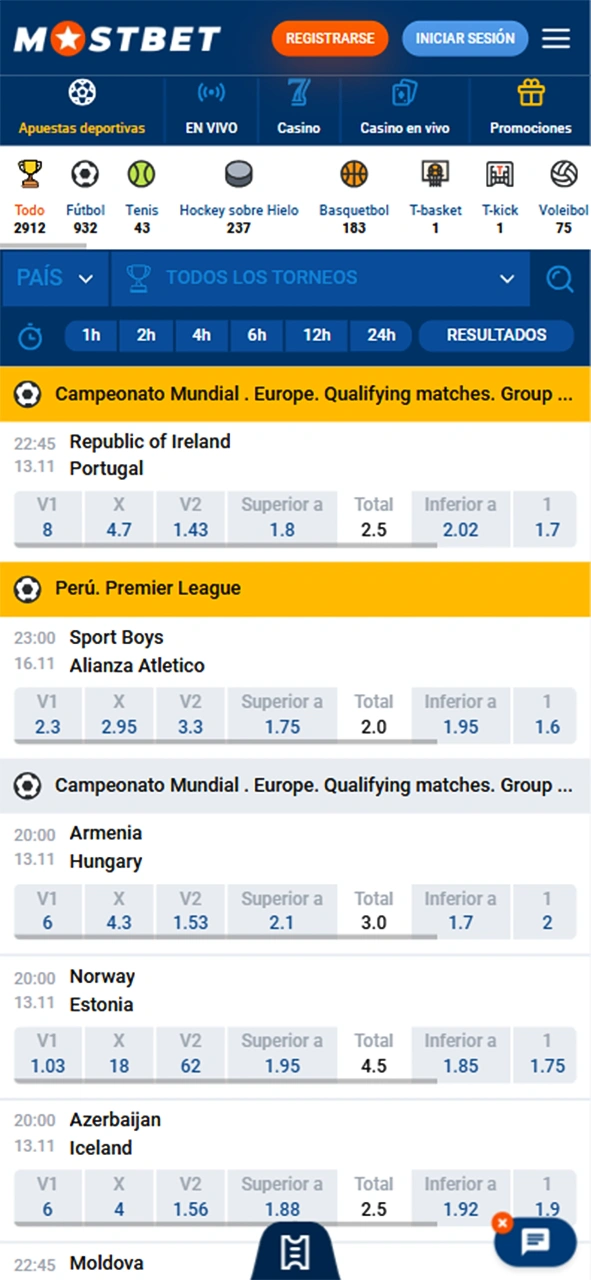Open the Tenis sport category
The height and width of the screenshot is (1280, 591).
point(141,175)
